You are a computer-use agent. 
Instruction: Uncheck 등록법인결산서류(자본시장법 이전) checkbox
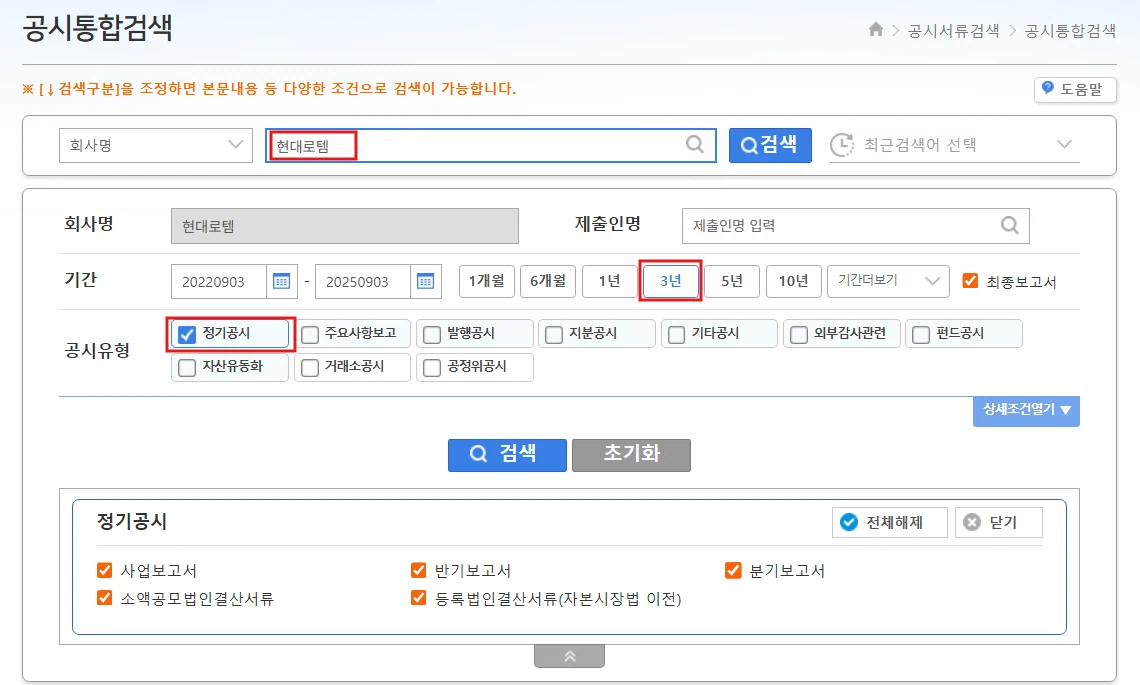point(418,598)
